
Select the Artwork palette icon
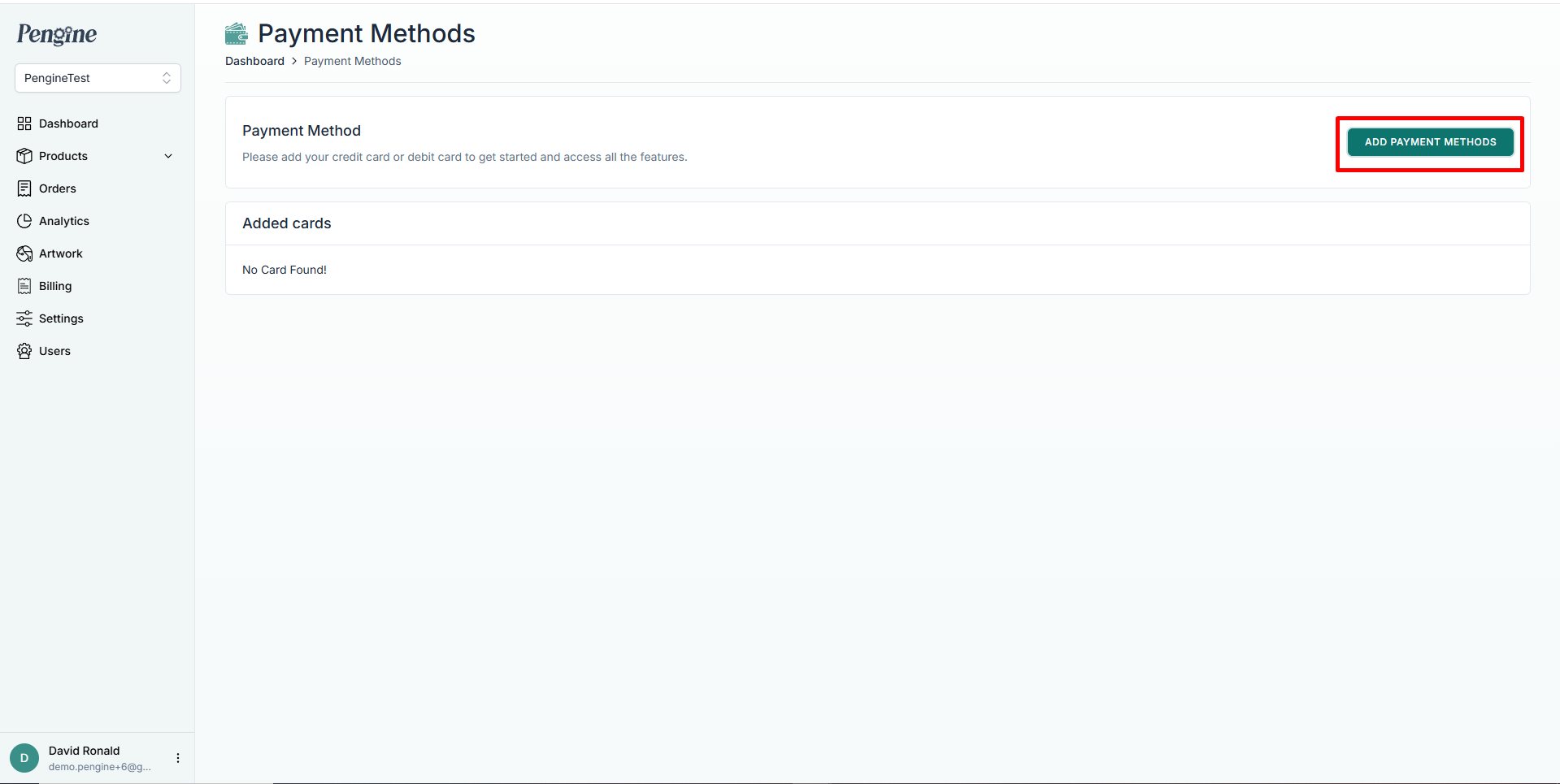pyautogui.click(x=24, y=253)
